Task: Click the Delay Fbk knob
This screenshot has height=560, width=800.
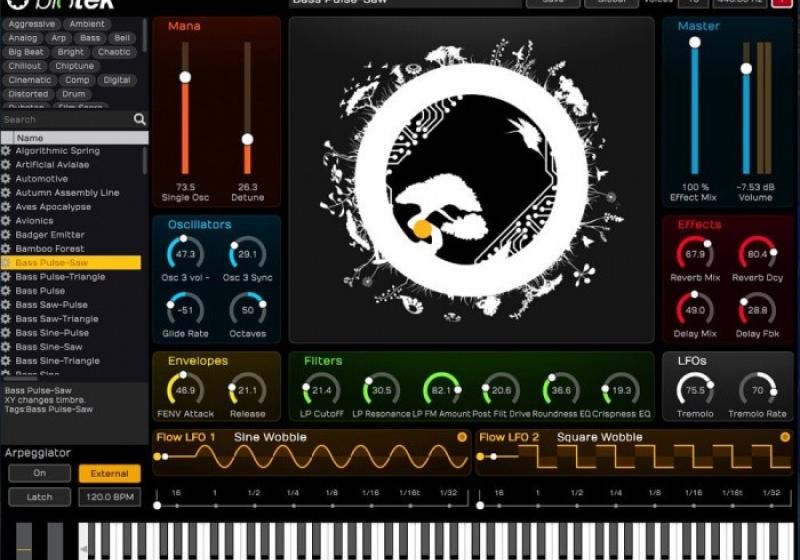Action: coord(757,310)
